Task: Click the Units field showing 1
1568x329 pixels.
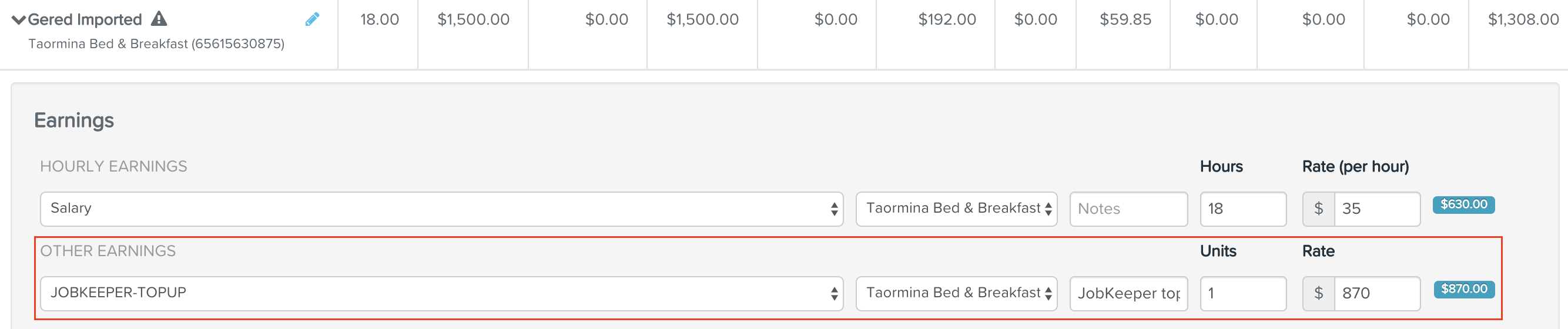Action: click(1243, 293)
